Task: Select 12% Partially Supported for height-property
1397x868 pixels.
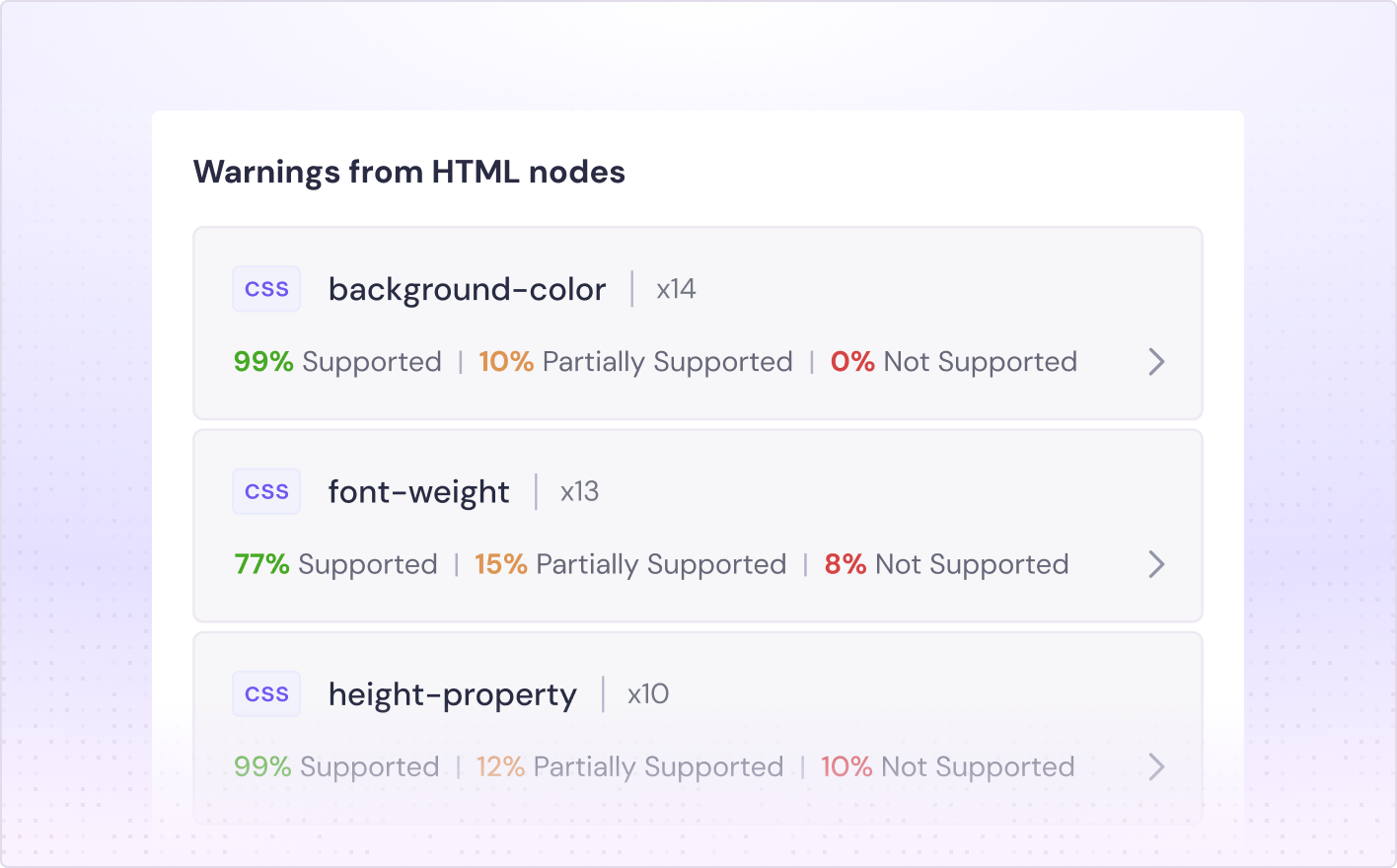Action: point(629,766)
